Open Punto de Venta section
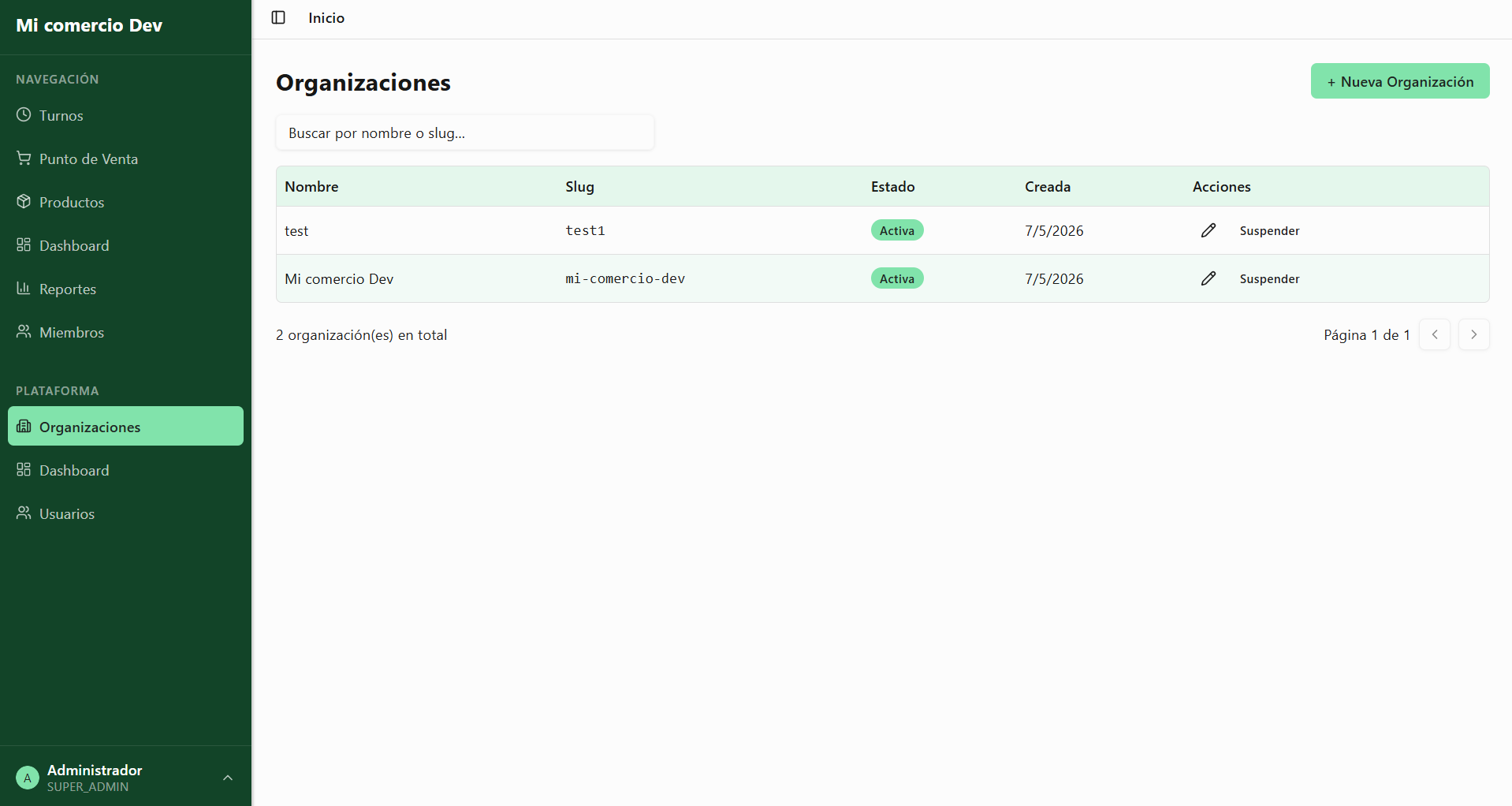This screenshot has width=1512, height=806. point(126,159)
